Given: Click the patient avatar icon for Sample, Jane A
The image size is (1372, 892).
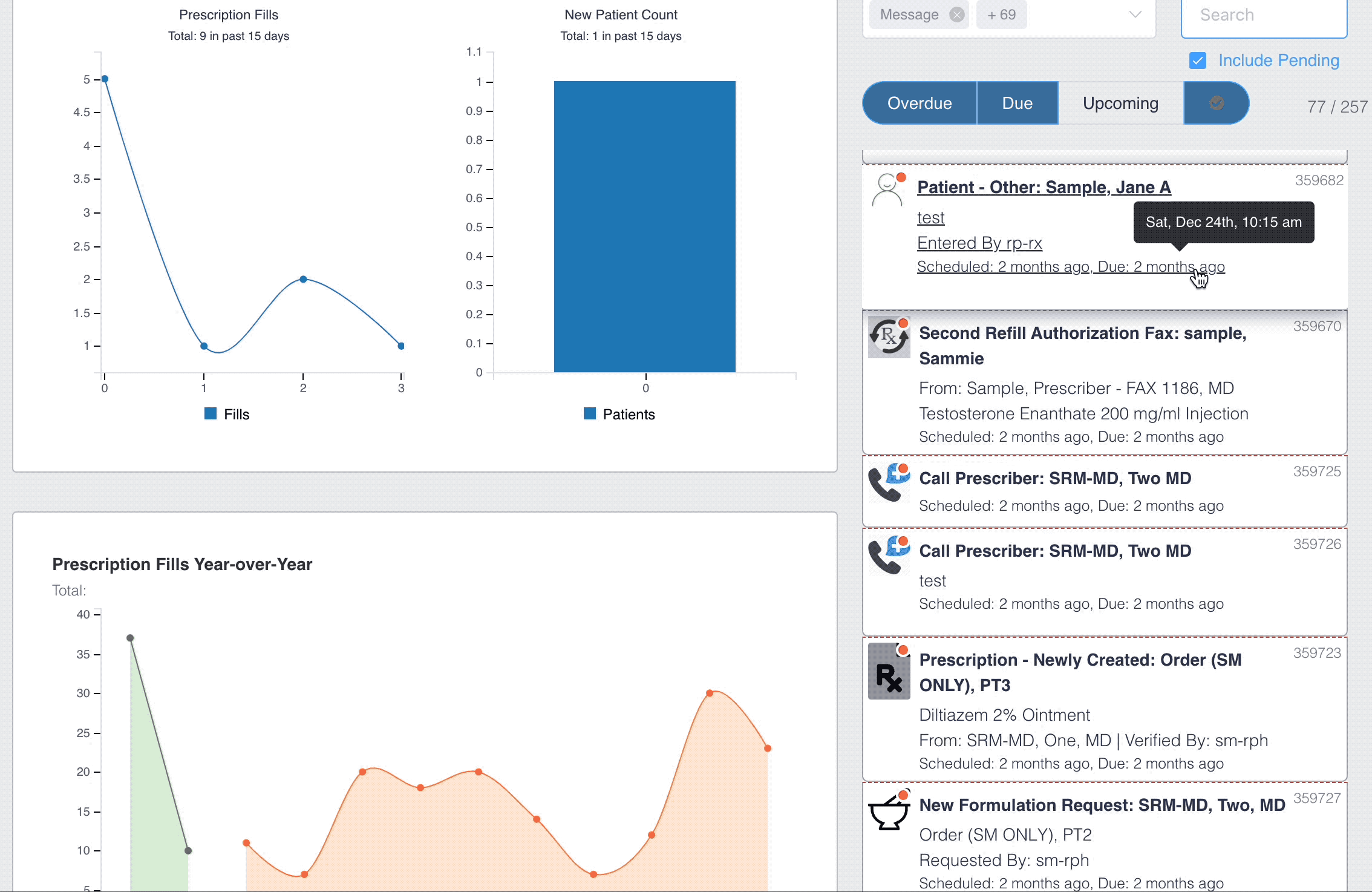Looking at the screenshot, I should 888,190.
